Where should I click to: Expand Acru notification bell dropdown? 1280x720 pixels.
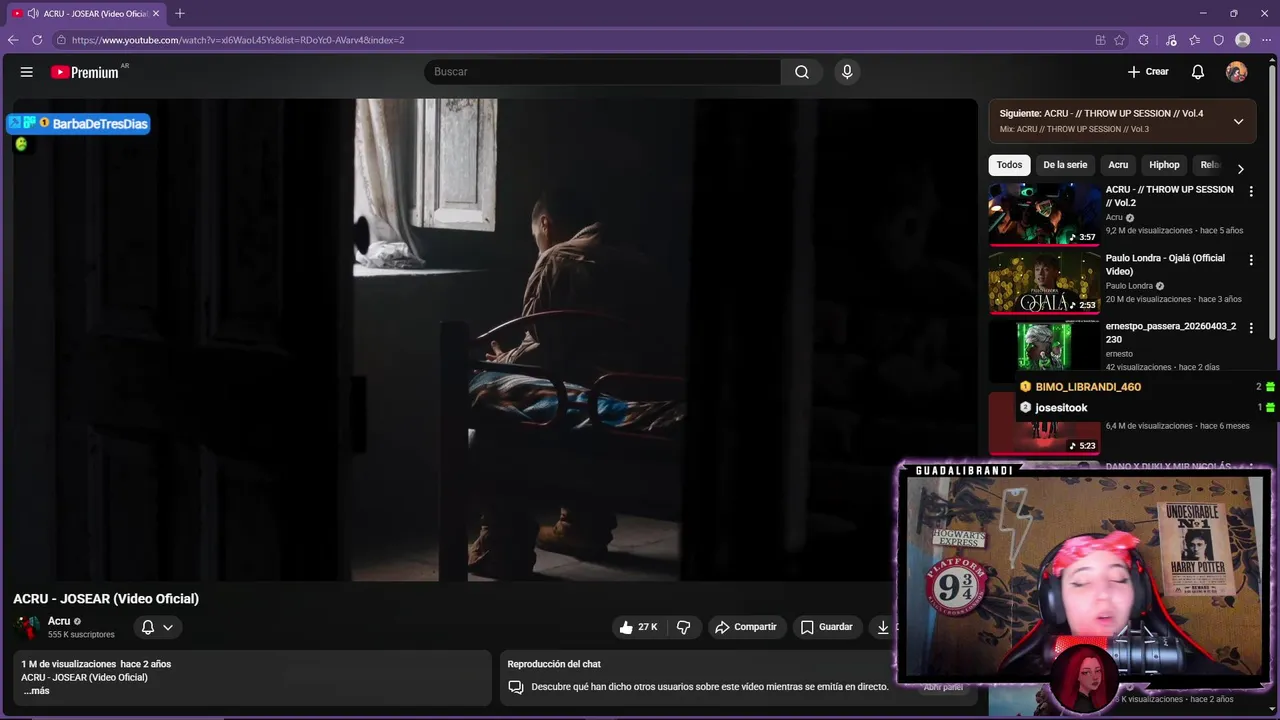point(157,627)
